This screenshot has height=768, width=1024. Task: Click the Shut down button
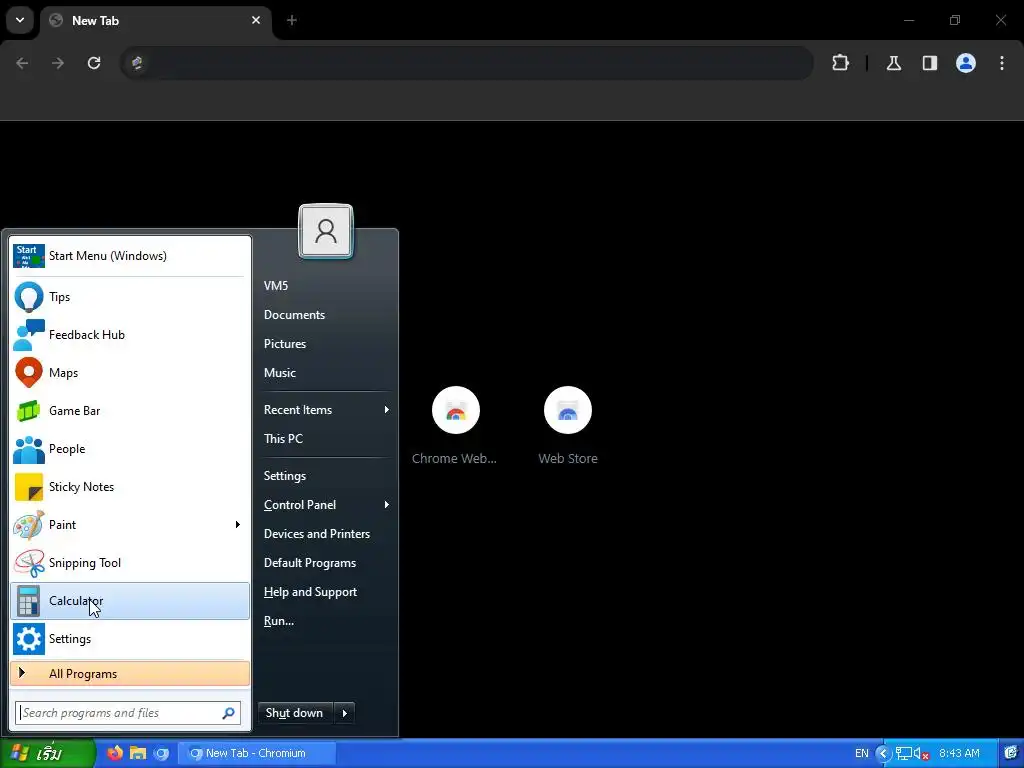[296, 713]
